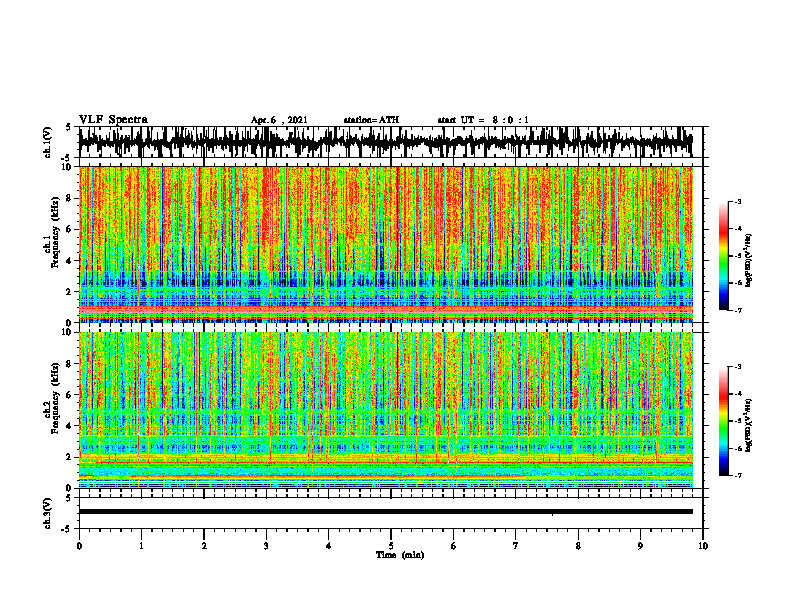Click the time axis tick label 5
The image size is (792, 612).
pyautogui.click(x=391, y=546)
